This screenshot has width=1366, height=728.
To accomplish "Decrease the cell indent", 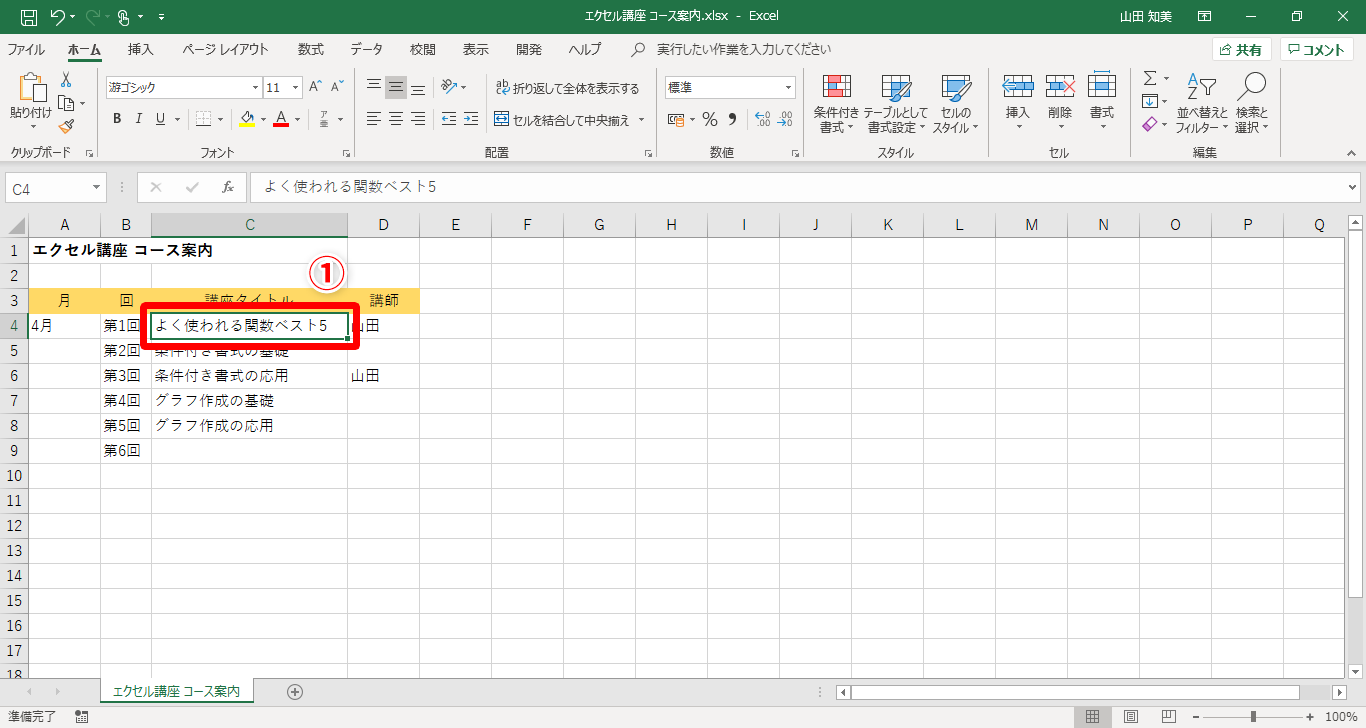I will 448,119.
